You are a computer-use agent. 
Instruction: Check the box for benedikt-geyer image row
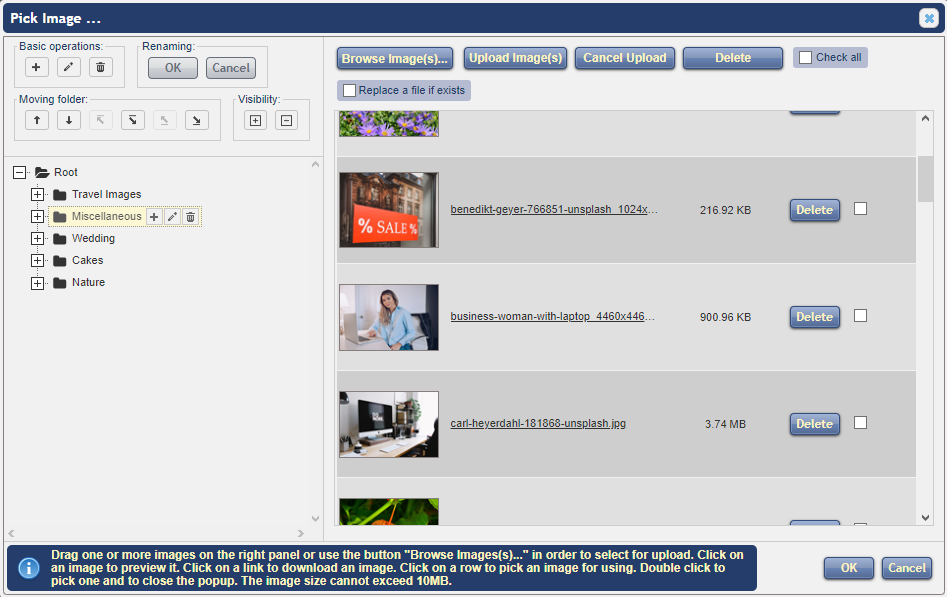click(x=861, y=208)
